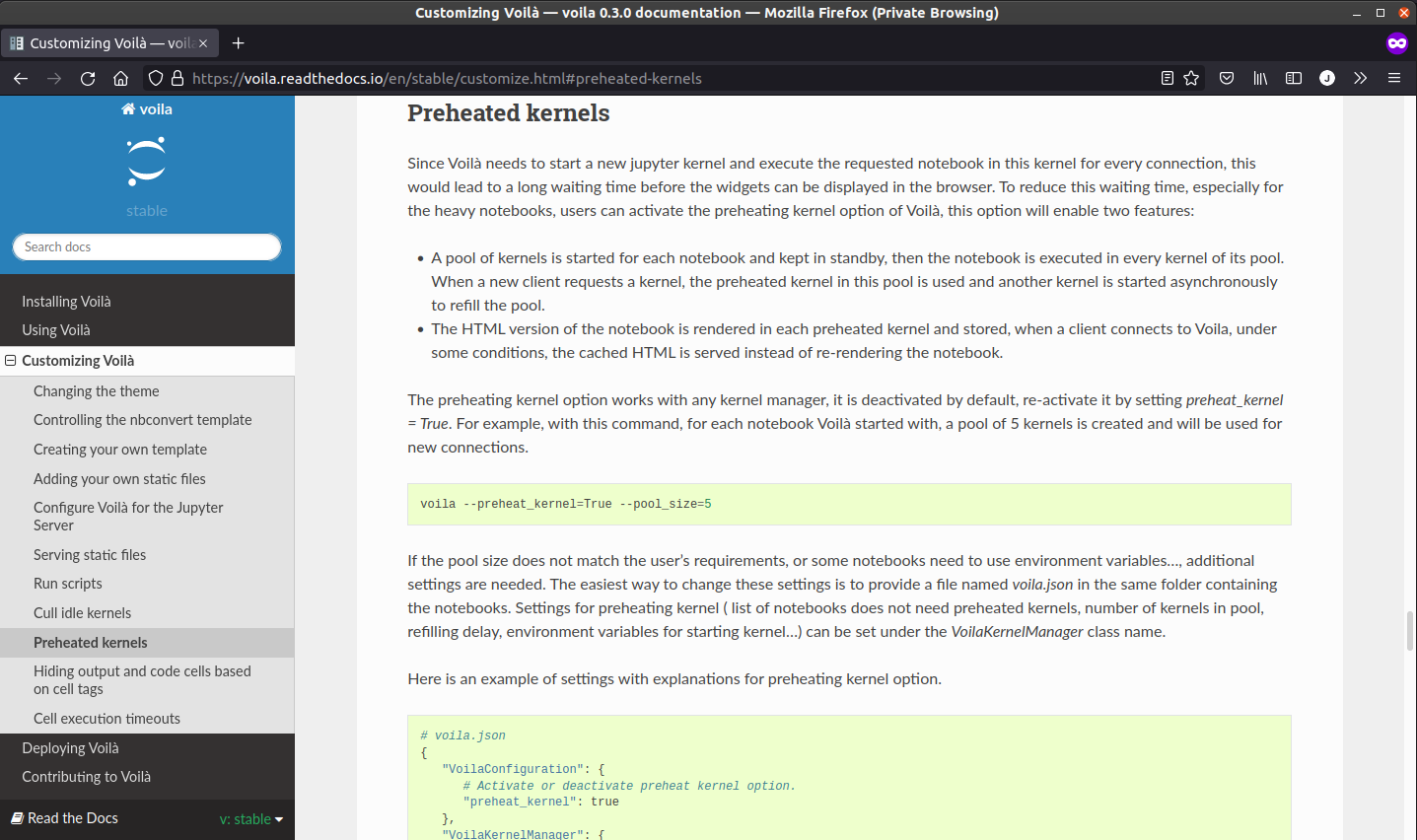Go to the 'Deploying Voilà' section

click(68, 747)
